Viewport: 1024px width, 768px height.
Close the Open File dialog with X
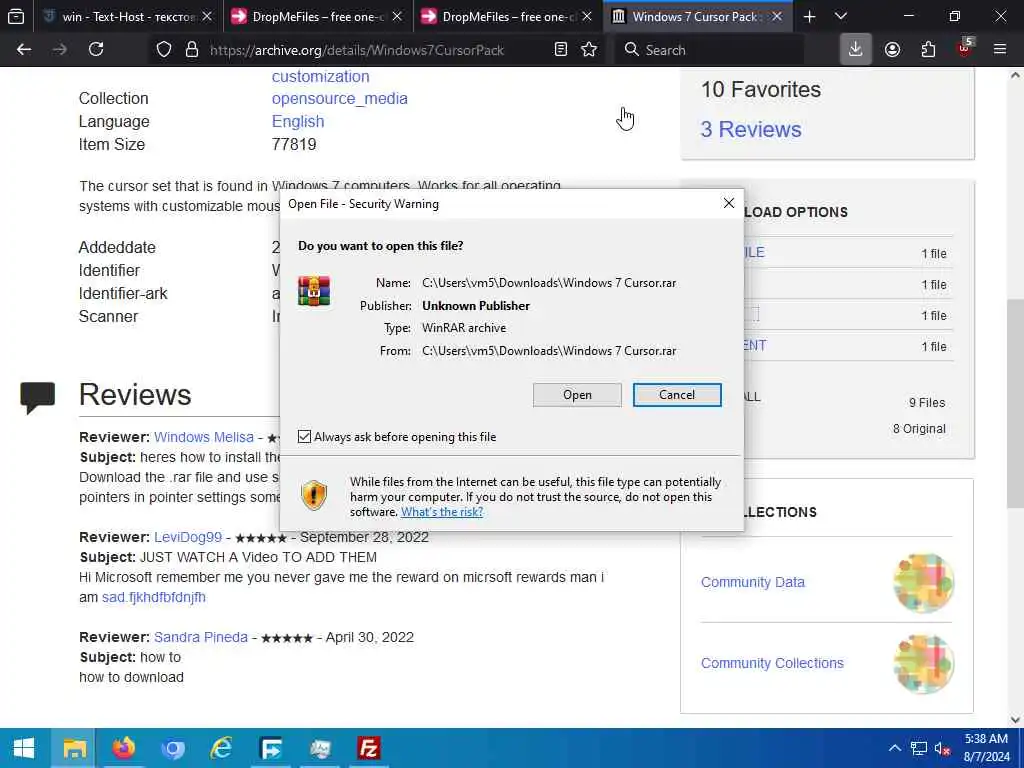tap(729, 203)
